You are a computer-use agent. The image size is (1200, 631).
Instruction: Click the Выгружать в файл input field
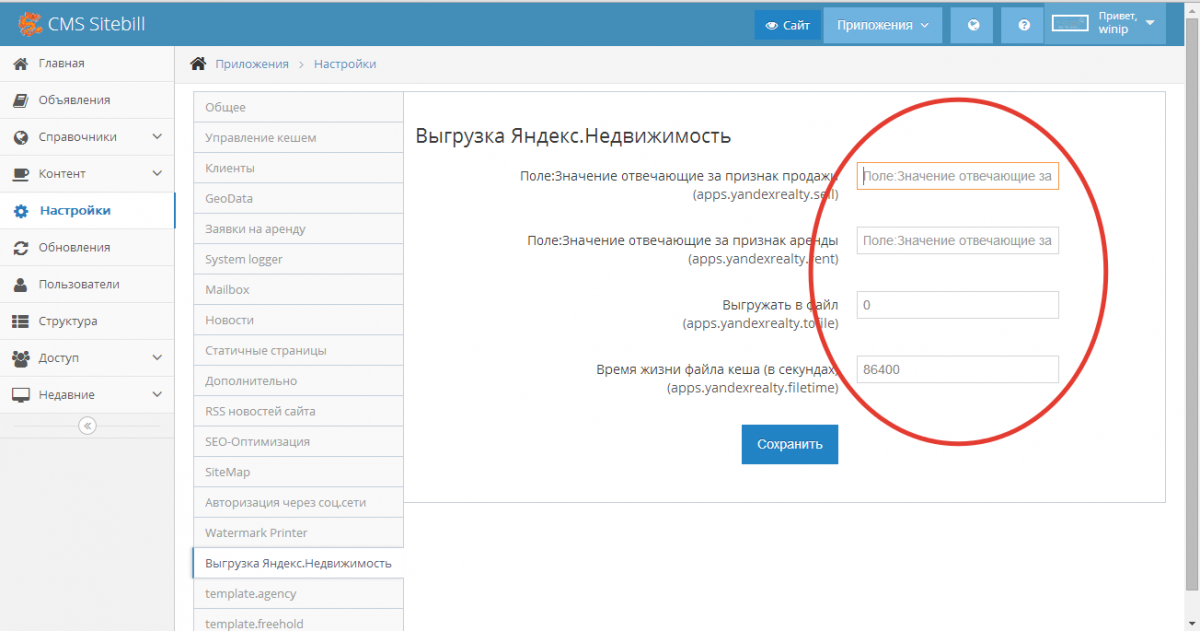(957, 305)
